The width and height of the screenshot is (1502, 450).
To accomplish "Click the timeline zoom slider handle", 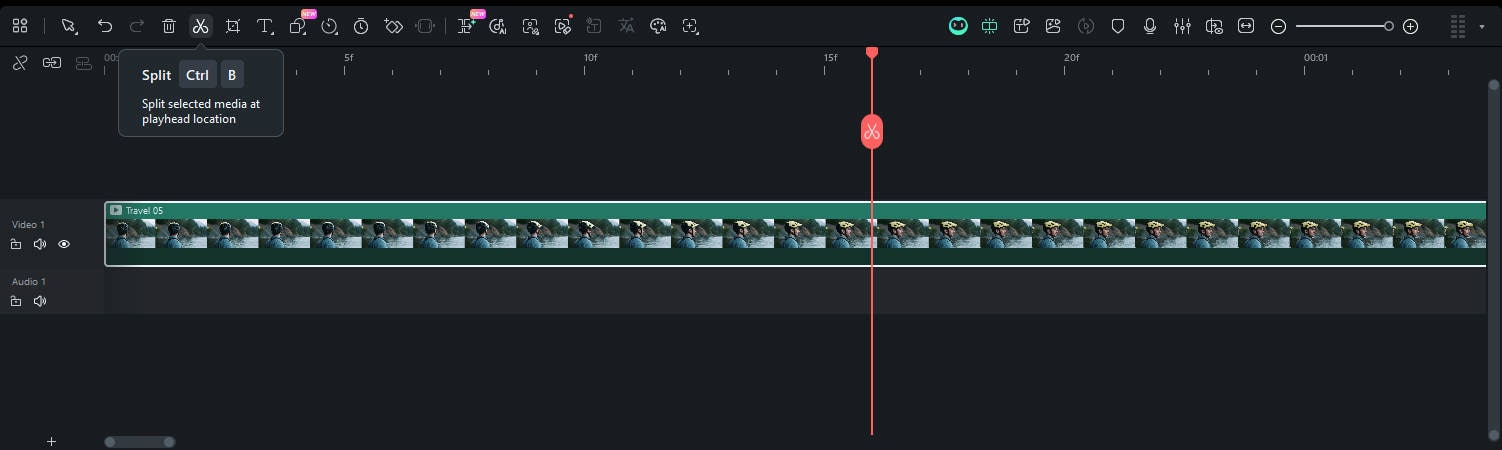I will point(1388,27).
